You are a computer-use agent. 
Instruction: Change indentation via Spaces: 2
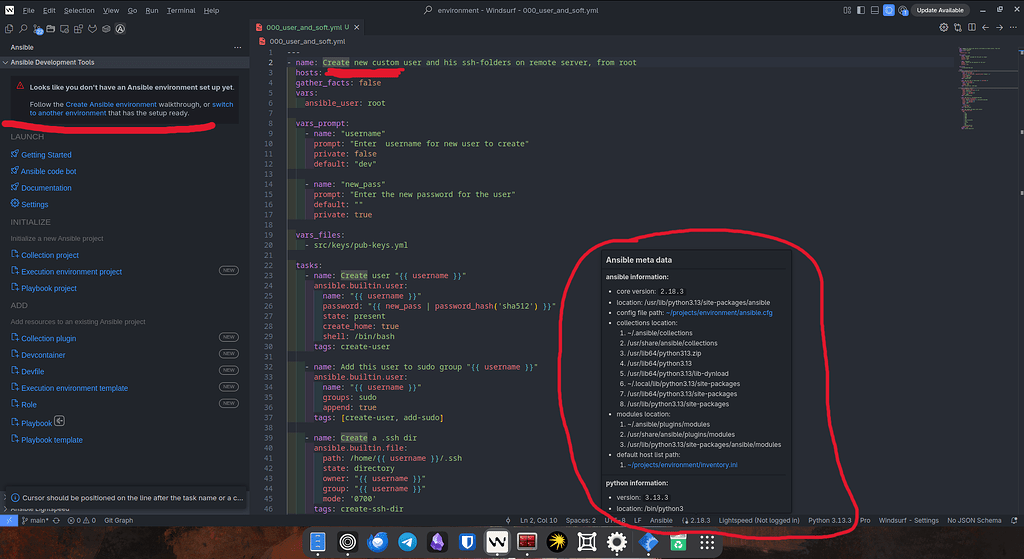coord(581,520)
